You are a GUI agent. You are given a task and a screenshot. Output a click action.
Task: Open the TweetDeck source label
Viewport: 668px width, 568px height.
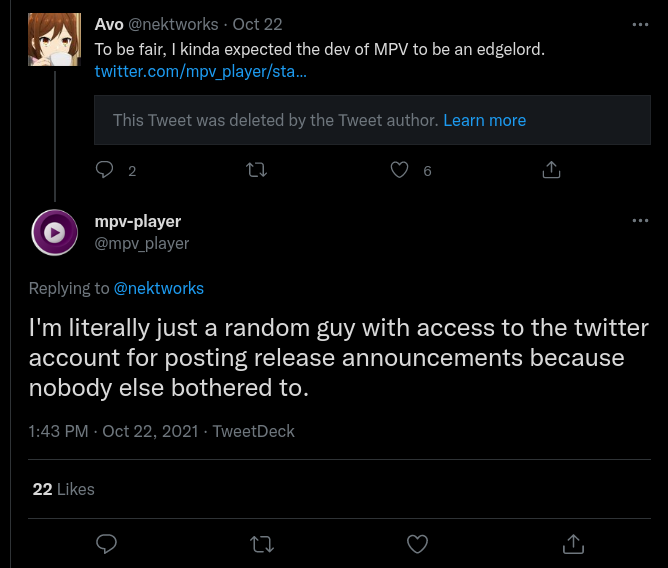(254, 432)
